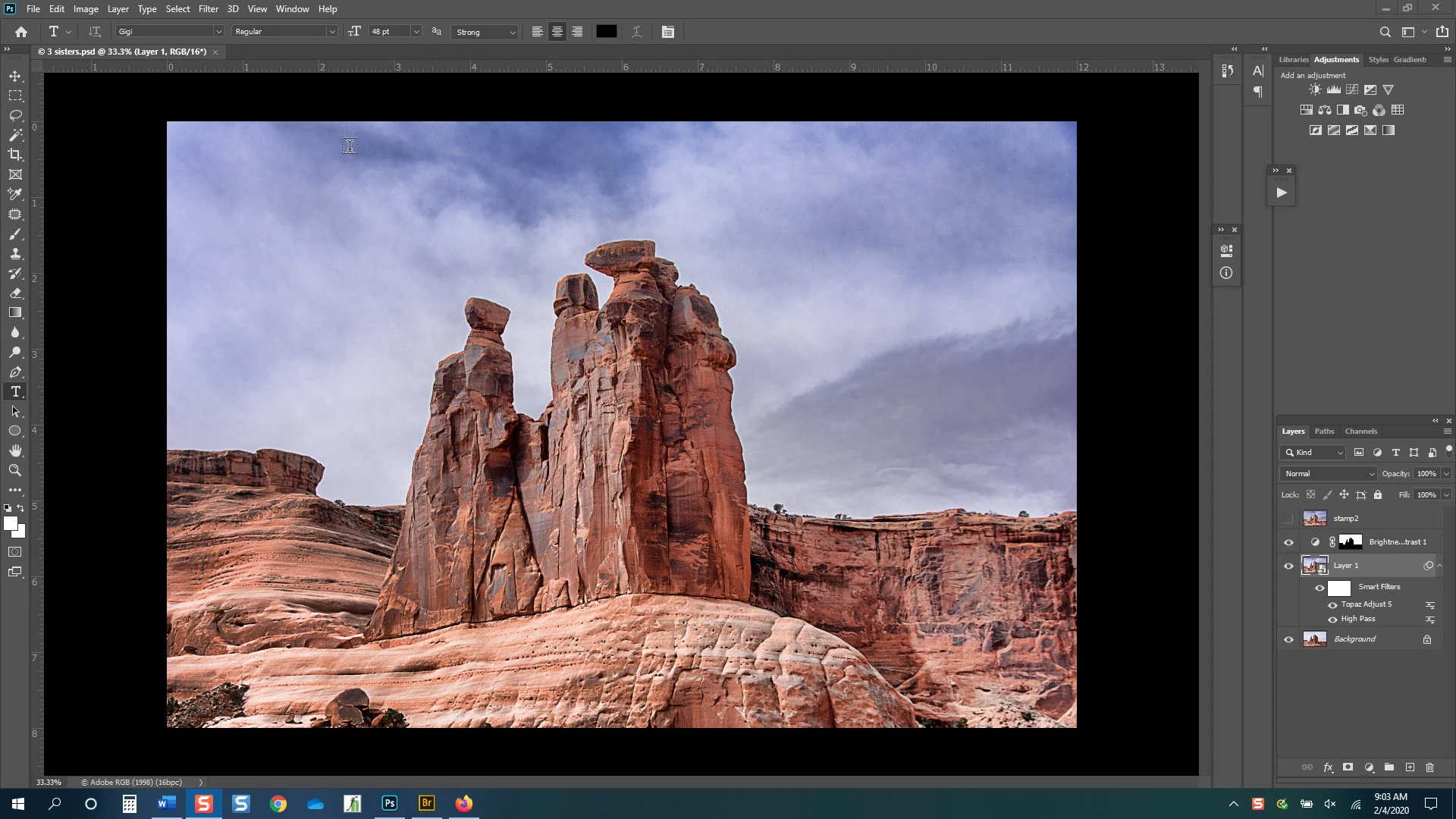Switch to the Channels tab

click(x=1360, y=431)
